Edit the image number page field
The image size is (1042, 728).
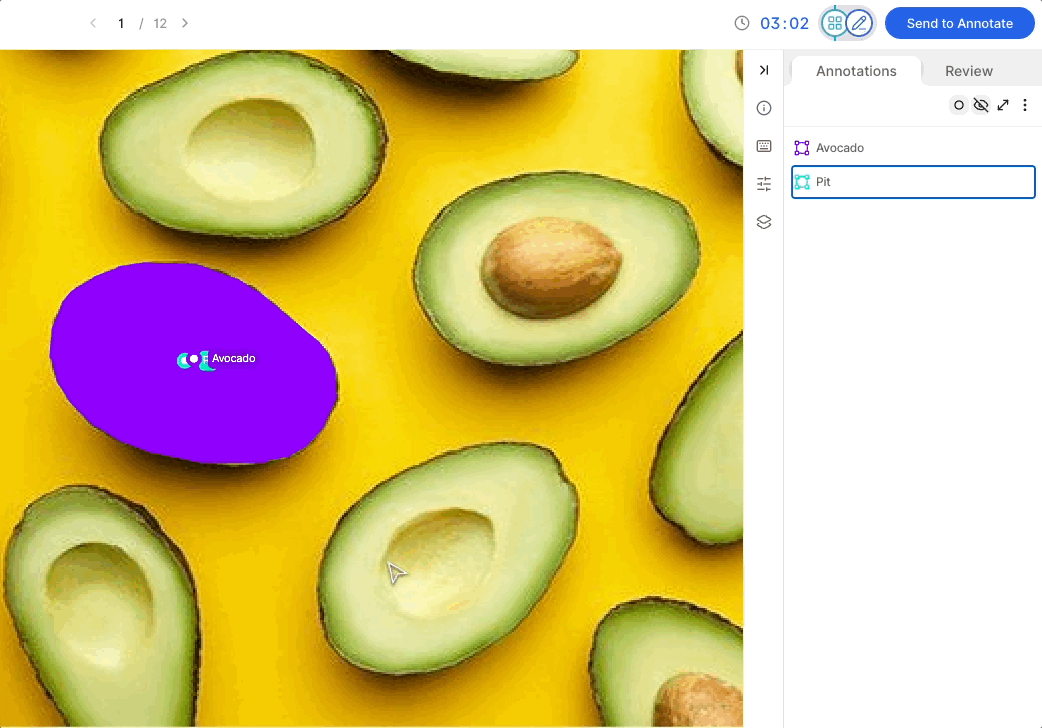[x=121, y=23]
